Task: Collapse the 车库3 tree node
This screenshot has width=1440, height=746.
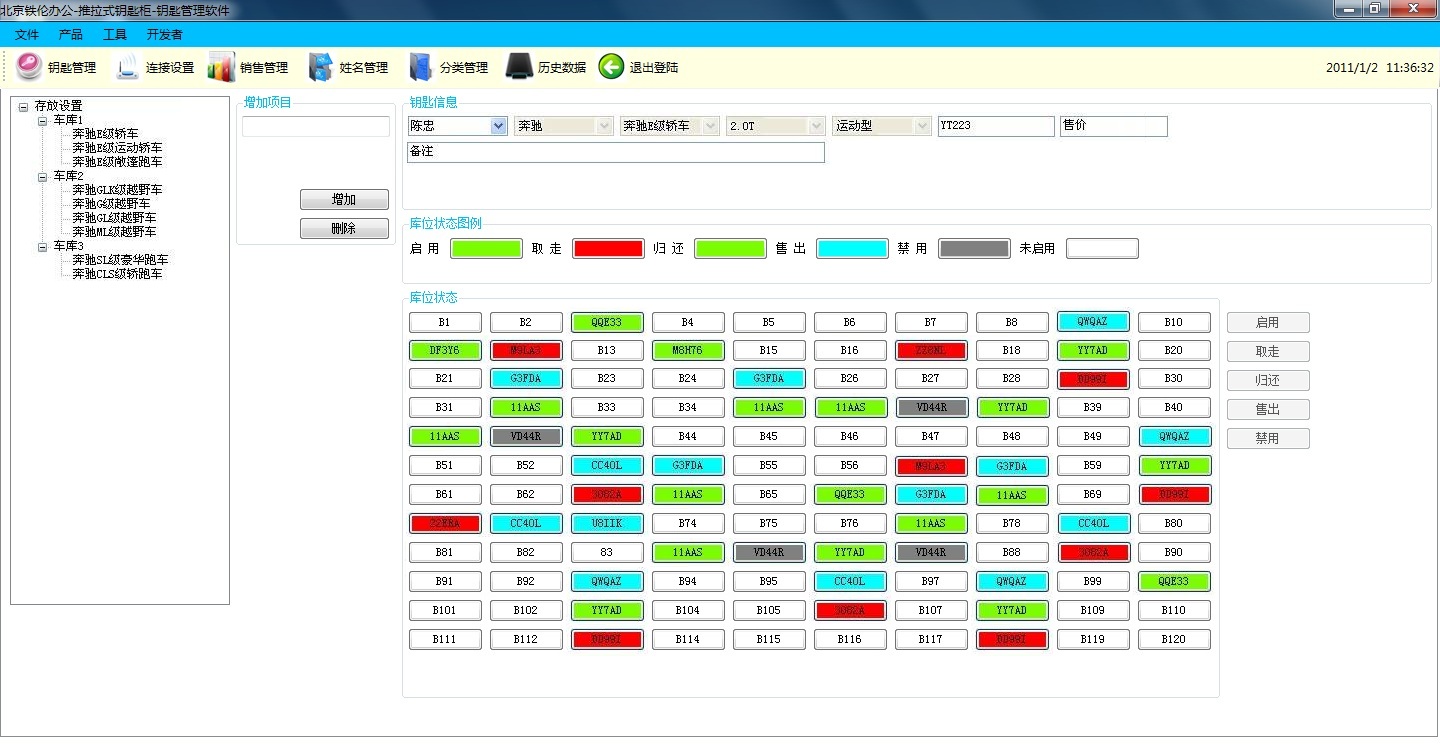Action: [x=43, y=246]
